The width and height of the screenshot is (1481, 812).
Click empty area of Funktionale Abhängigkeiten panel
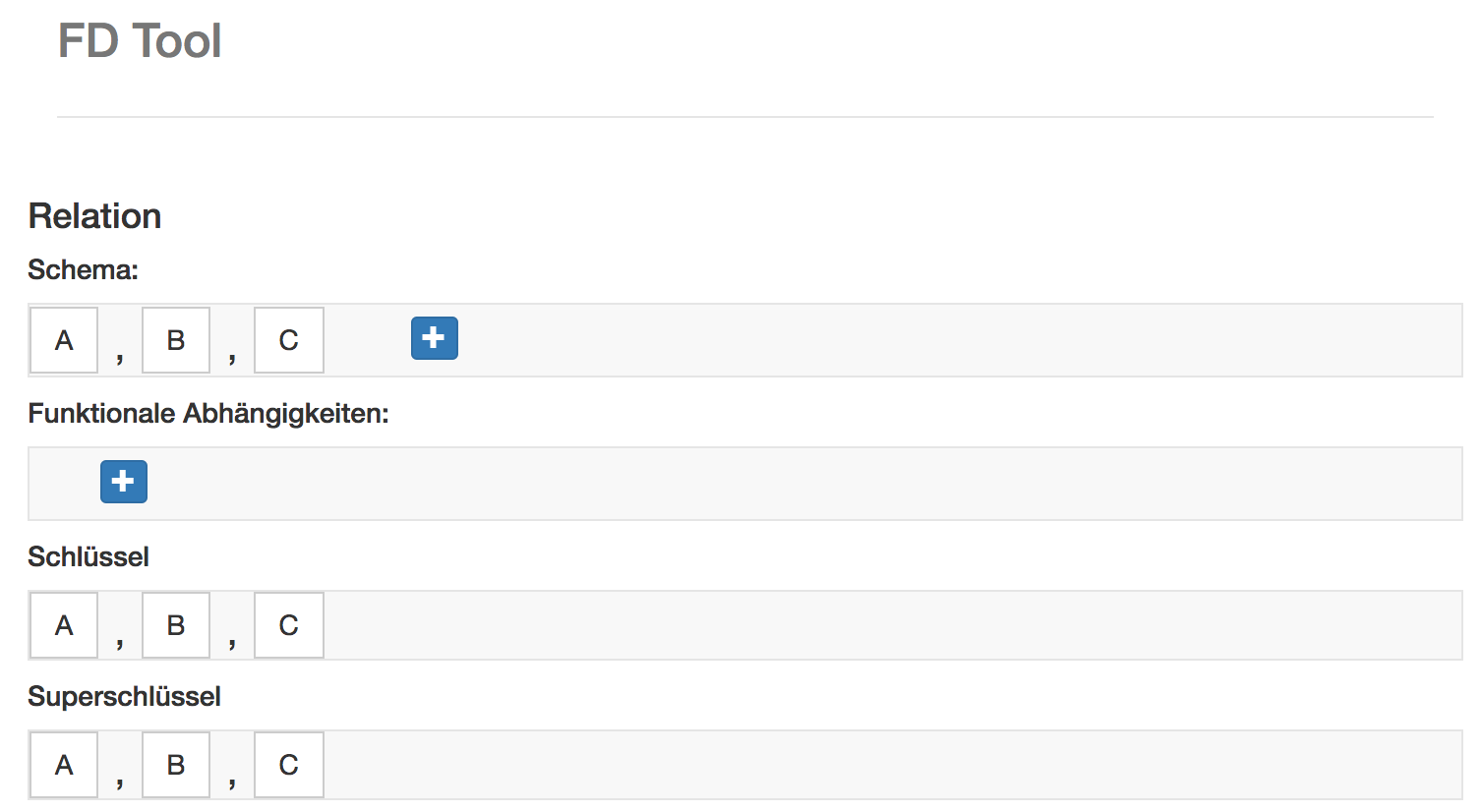click(787, 484)
